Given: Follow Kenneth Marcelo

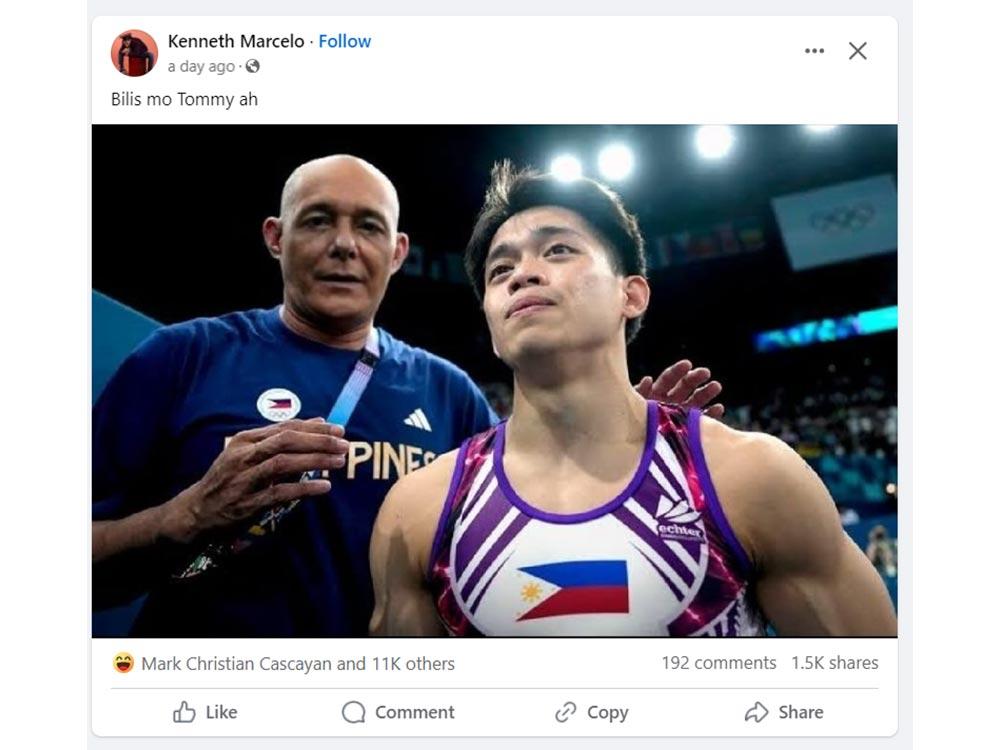Looking at the screenshot, I should point(344,41).
